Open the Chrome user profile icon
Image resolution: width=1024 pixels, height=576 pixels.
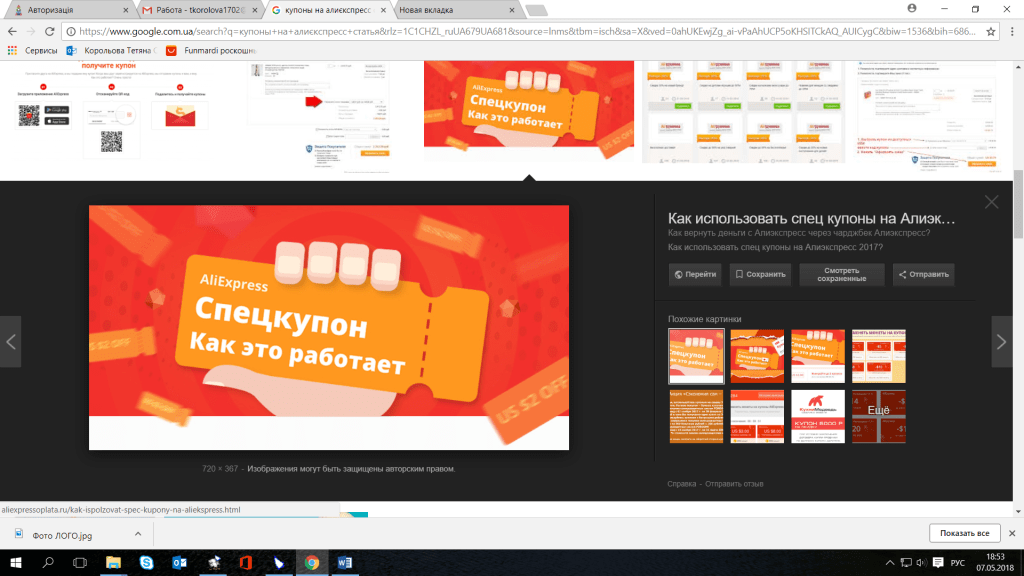point(912,8)
